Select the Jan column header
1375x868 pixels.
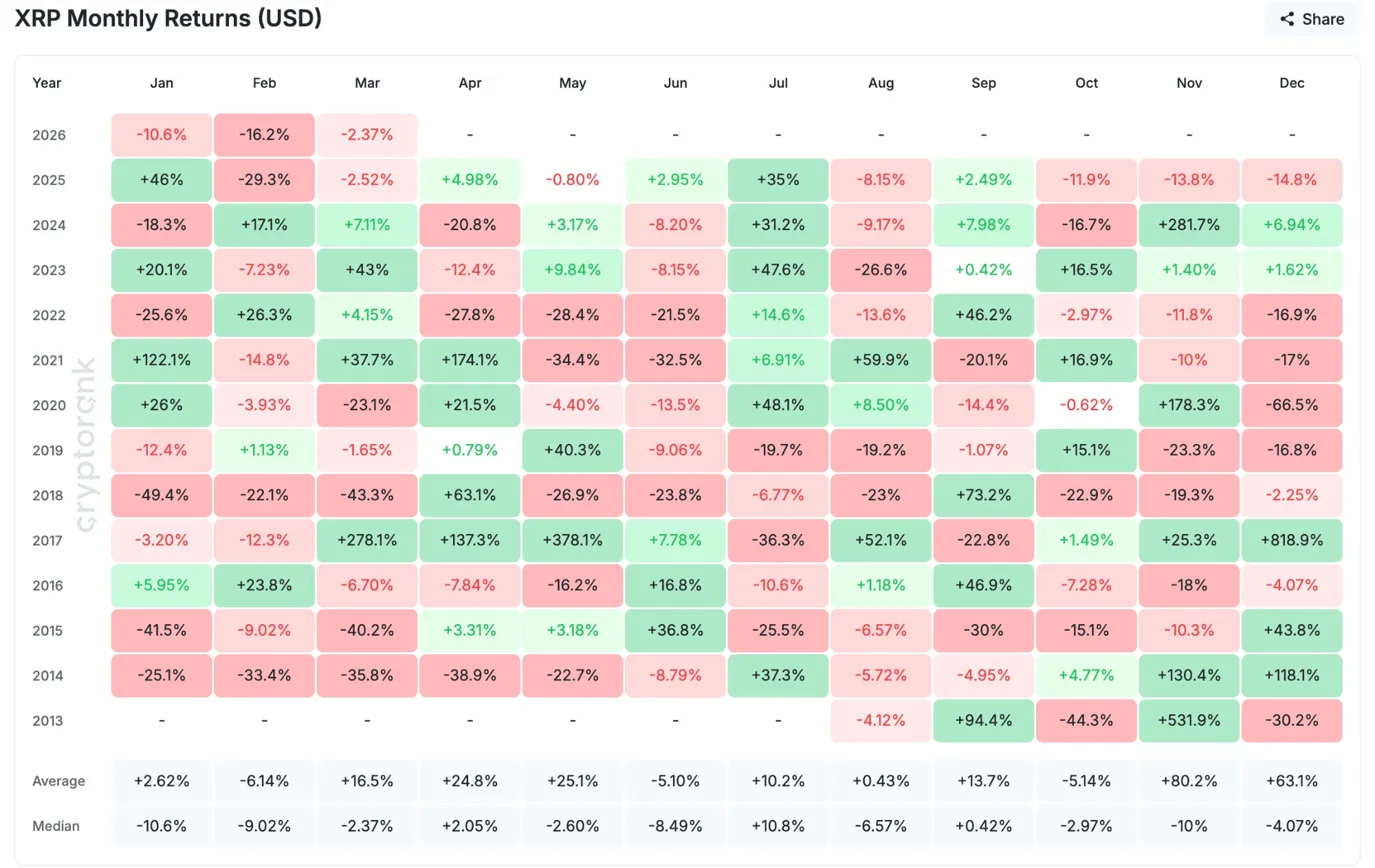(161, 83)
